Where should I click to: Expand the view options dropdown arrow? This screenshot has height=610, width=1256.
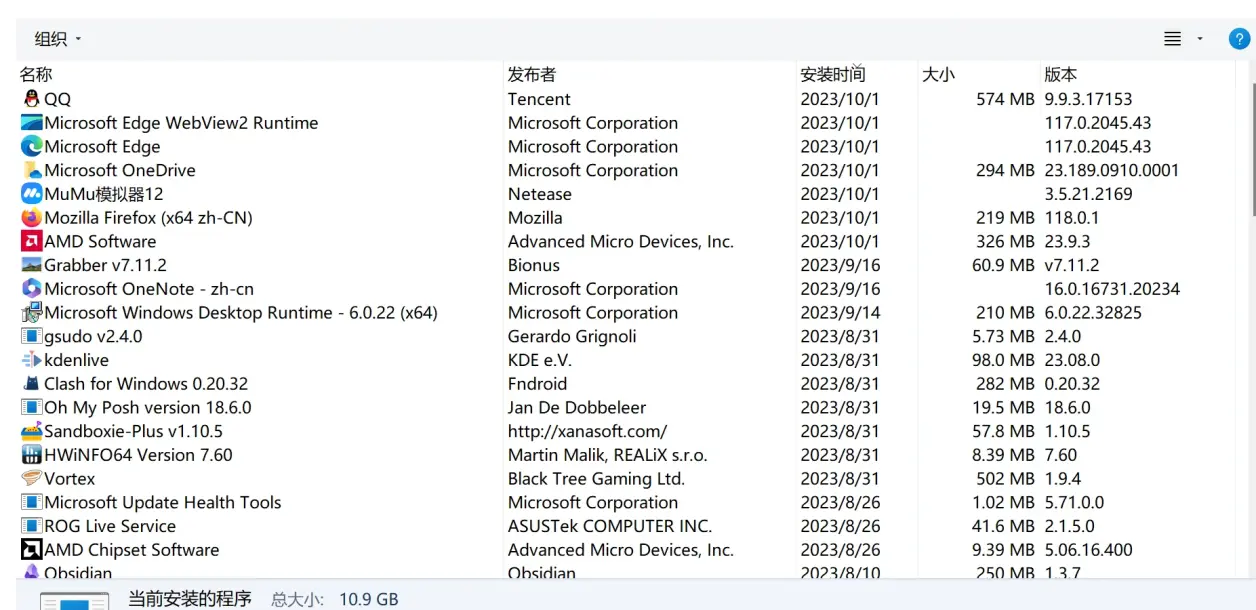tap(1200, 39)
